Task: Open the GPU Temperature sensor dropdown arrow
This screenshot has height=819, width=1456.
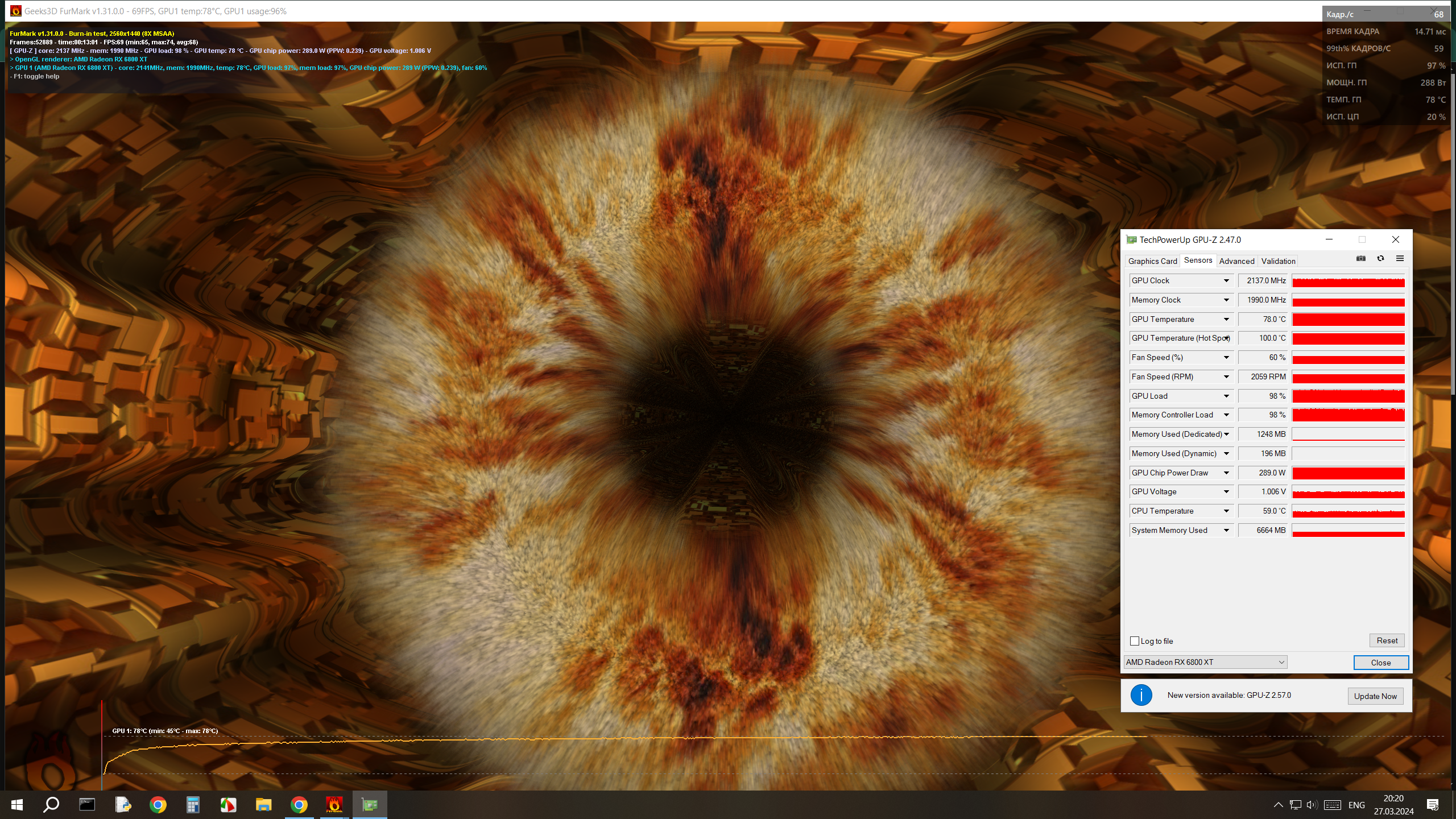Action: pyautogui.click(x=1226, y=320)
